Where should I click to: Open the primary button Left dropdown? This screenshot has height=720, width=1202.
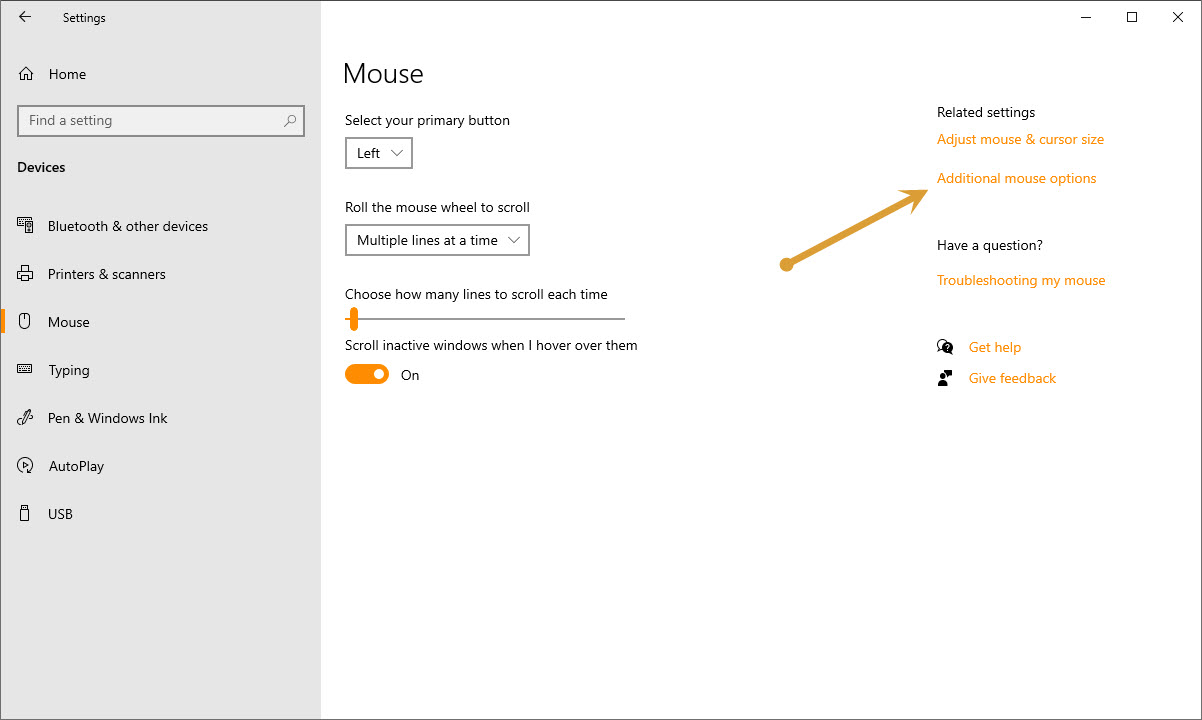pos(379,153)
